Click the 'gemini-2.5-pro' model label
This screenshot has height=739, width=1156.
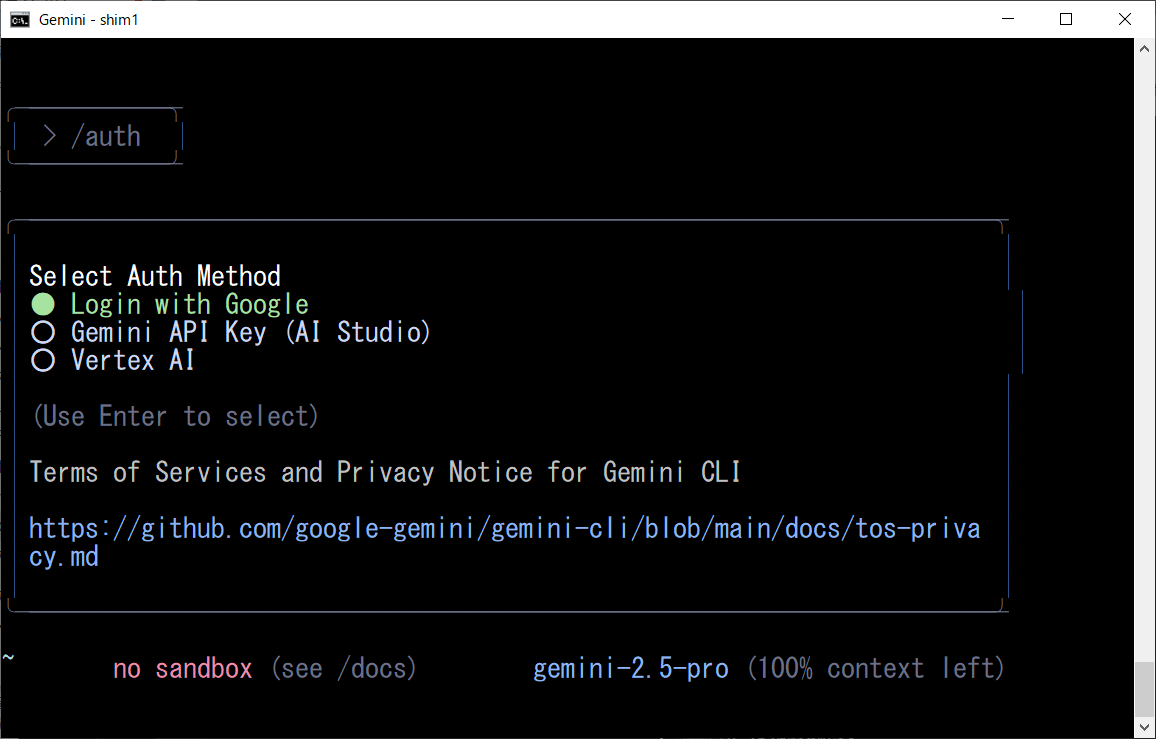(x=630, y=668)
